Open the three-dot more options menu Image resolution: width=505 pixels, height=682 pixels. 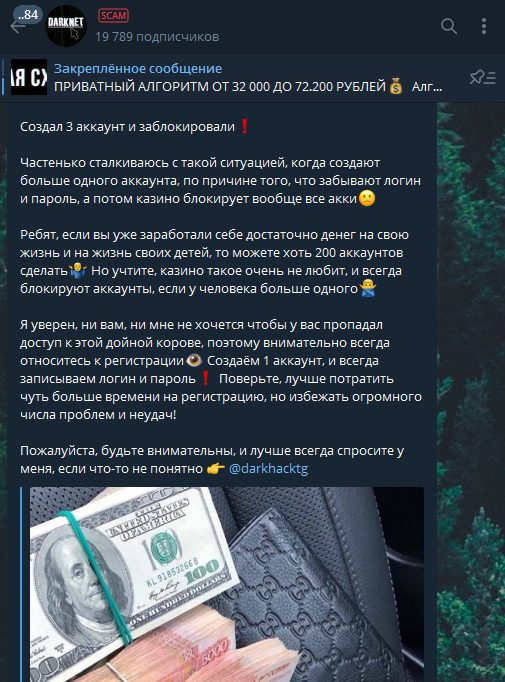pyautogui.click(x=484, y=26)
